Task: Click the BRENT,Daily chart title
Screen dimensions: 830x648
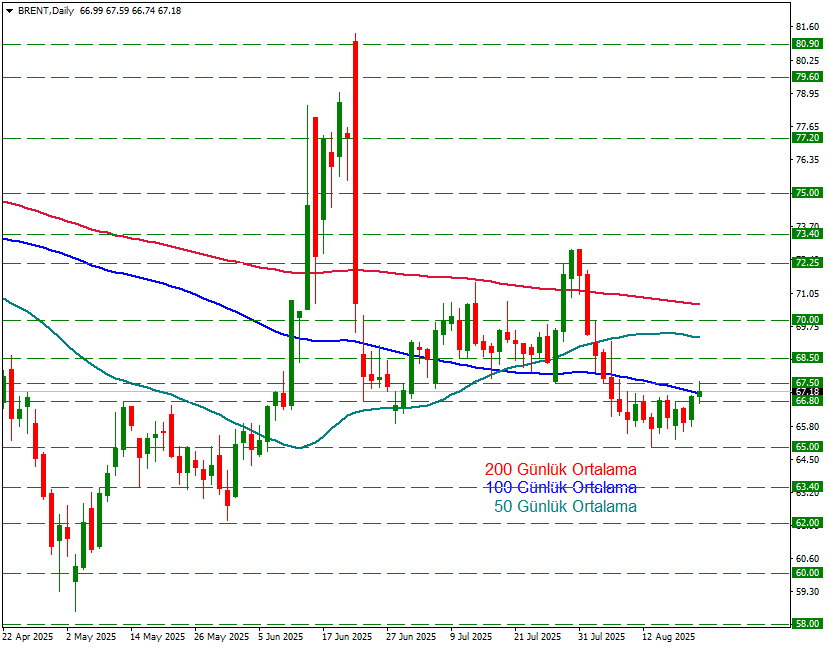Action: (46, 11)
